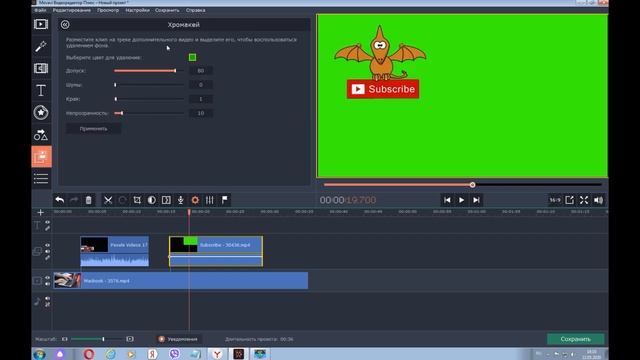Open clip properties gear icon

point(195,200)
